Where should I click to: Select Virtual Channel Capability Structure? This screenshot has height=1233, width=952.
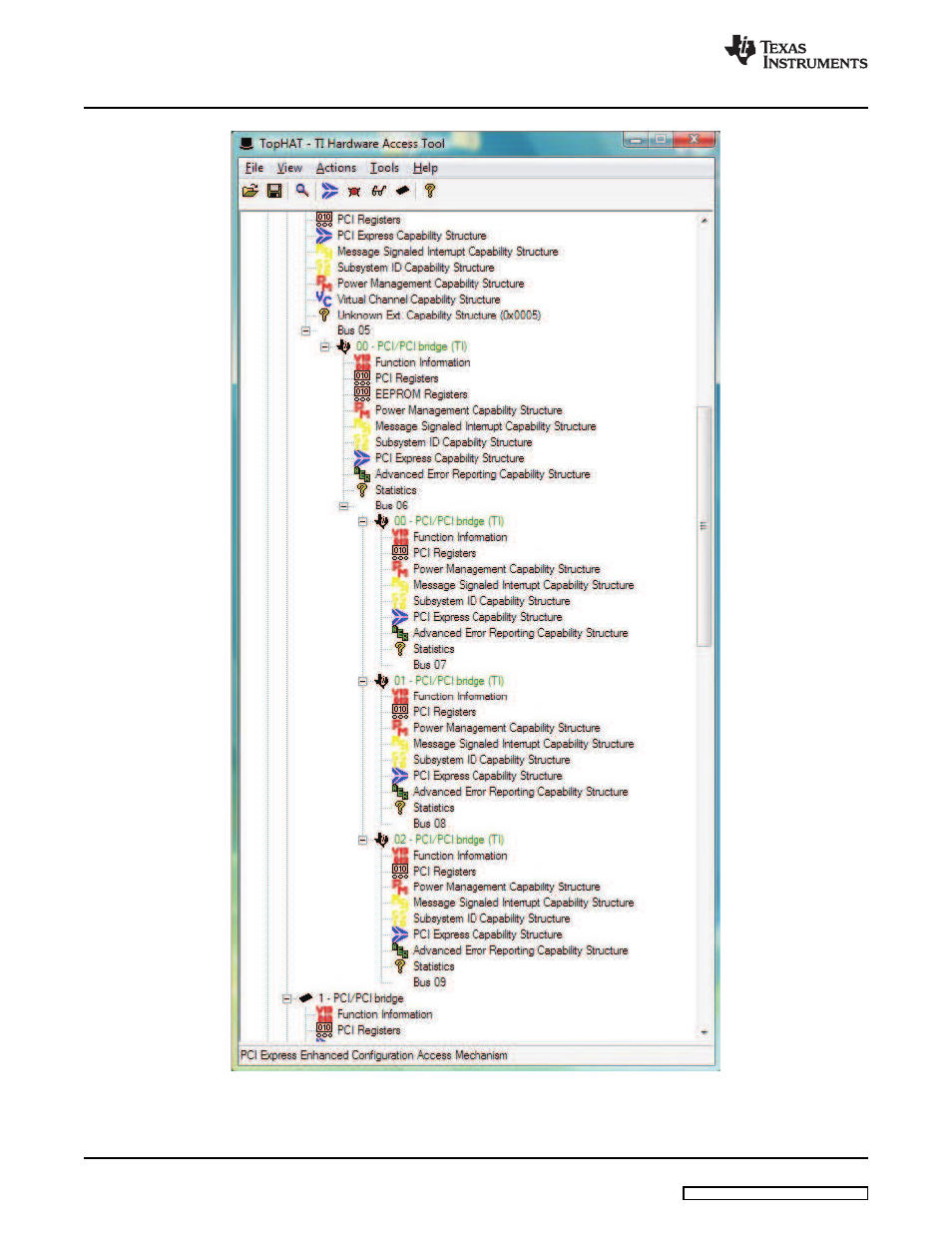418,300
